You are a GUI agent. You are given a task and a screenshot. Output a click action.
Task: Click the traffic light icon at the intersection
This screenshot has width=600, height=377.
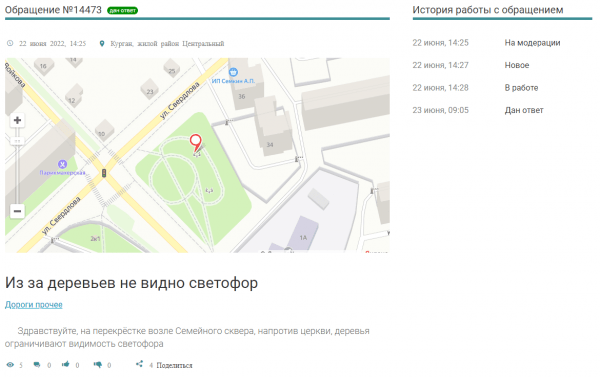click(104, 173)
